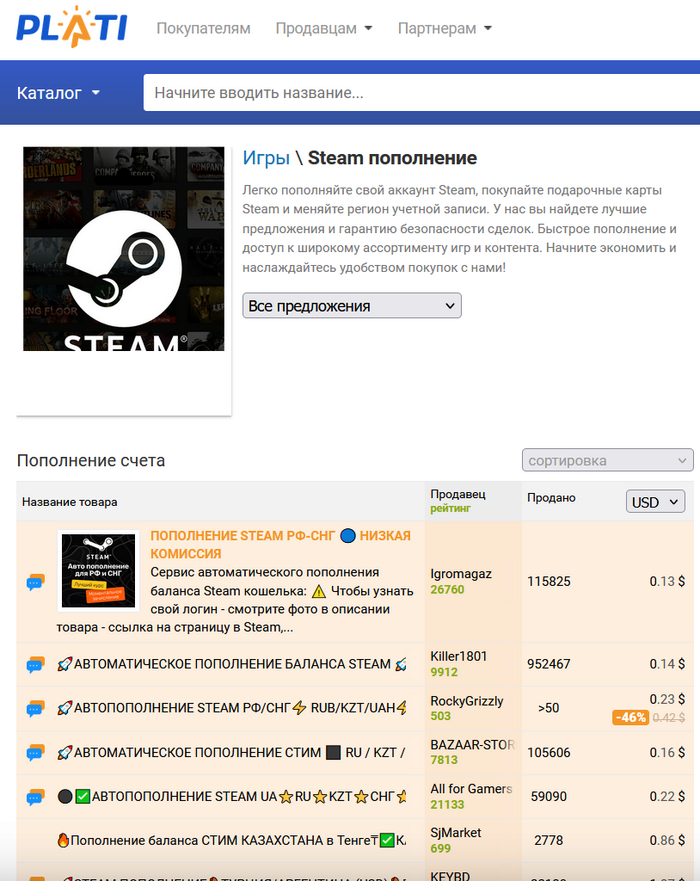Open 'АВТОПОПОЛНЕНИЕ STEAM UA RU KZT СНГ' listing
700x881 pixels.
tap(231, 796)
